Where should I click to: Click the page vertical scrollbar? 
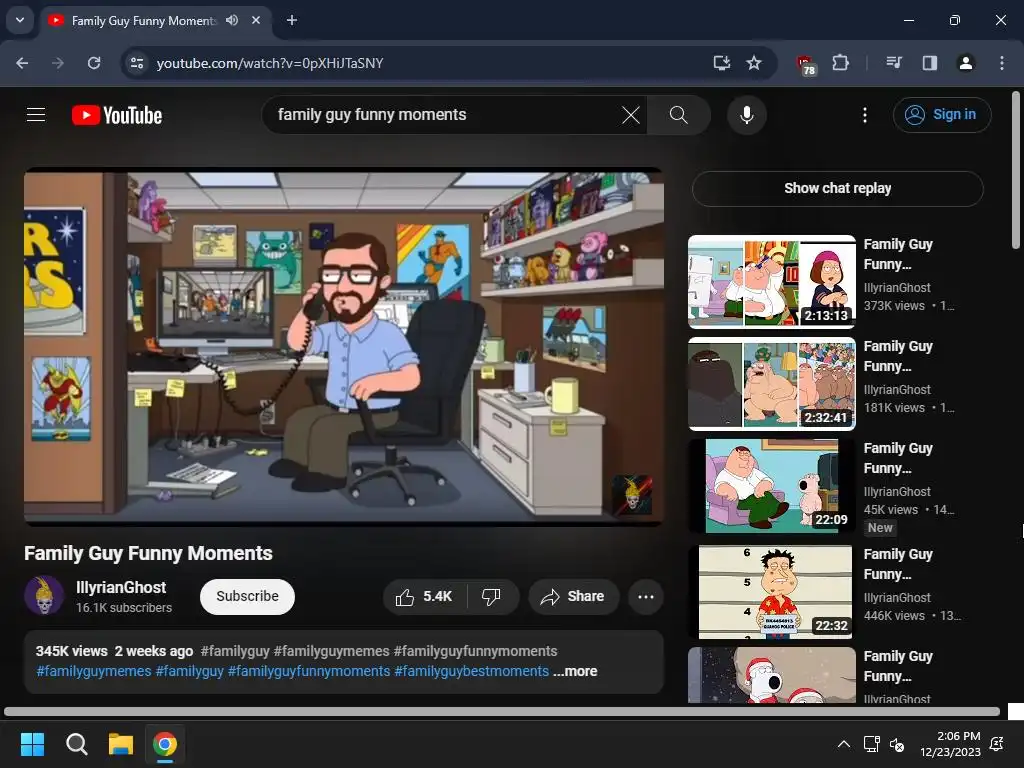coord(1016,170)
